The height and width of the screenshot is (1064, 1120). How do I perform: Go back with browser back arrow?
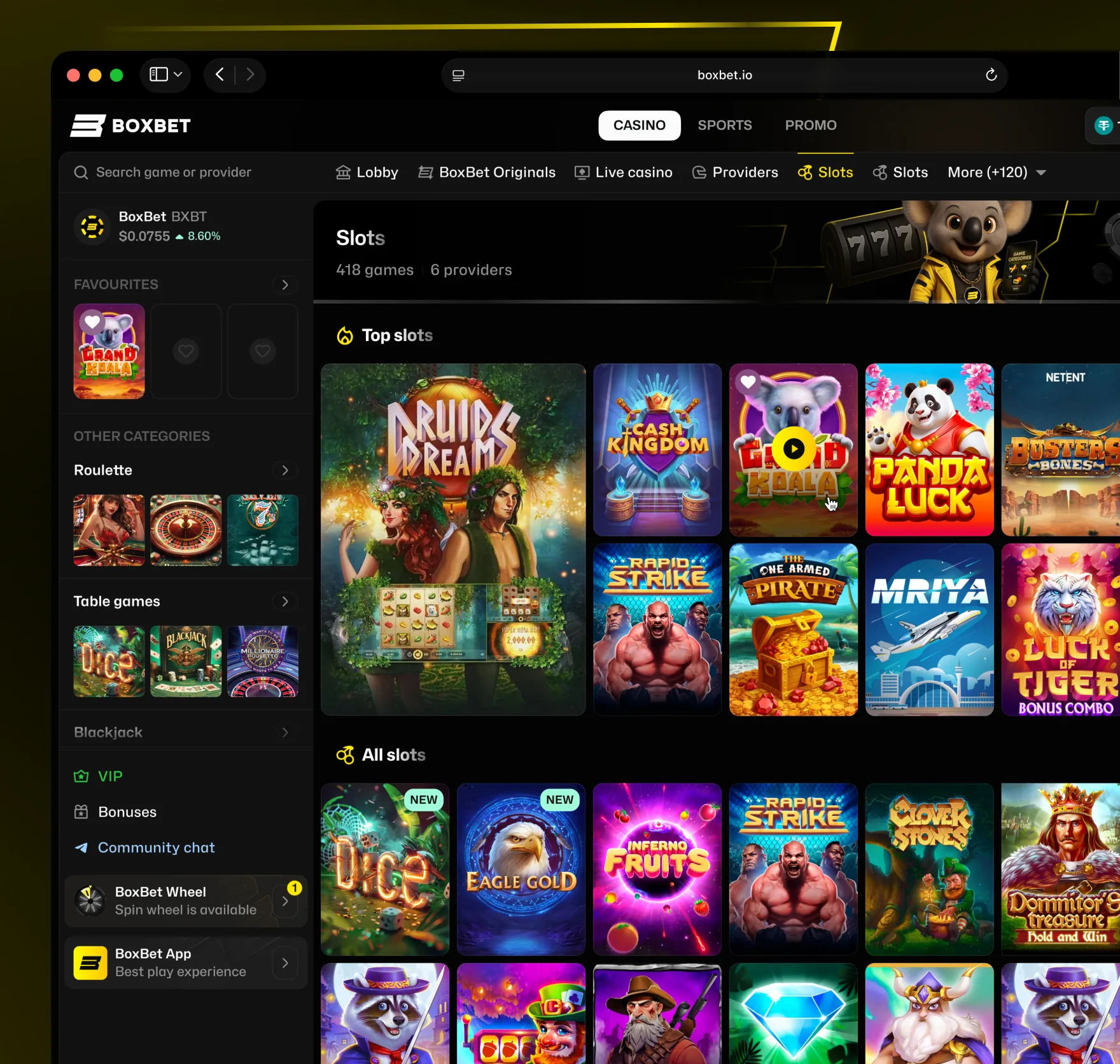coord(220,74)
